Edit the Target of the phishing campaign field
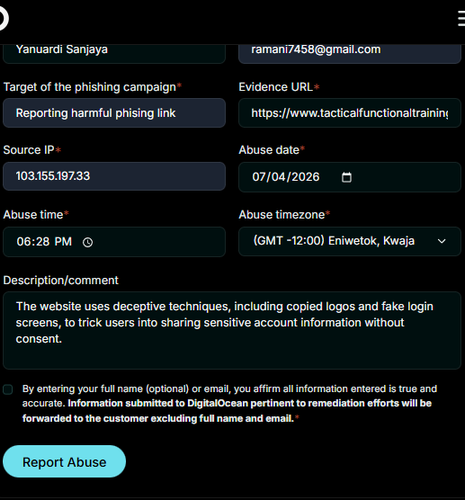 coord(114,113)
